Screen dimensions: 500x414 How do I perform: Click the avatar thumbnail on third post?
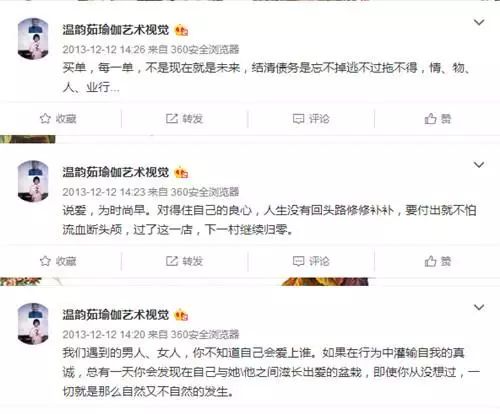pos(33,324)
